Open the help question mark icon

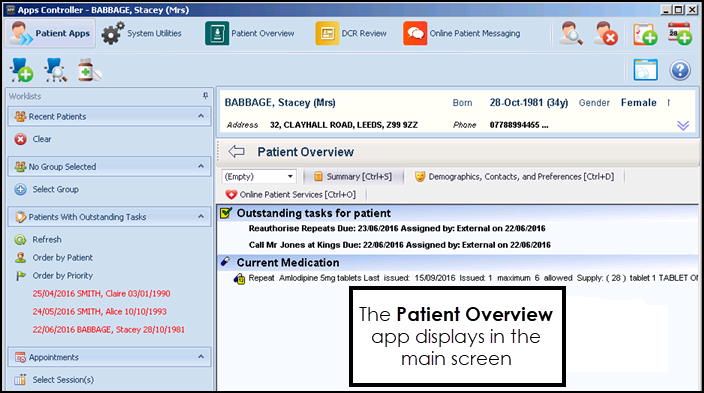(680, 71)
